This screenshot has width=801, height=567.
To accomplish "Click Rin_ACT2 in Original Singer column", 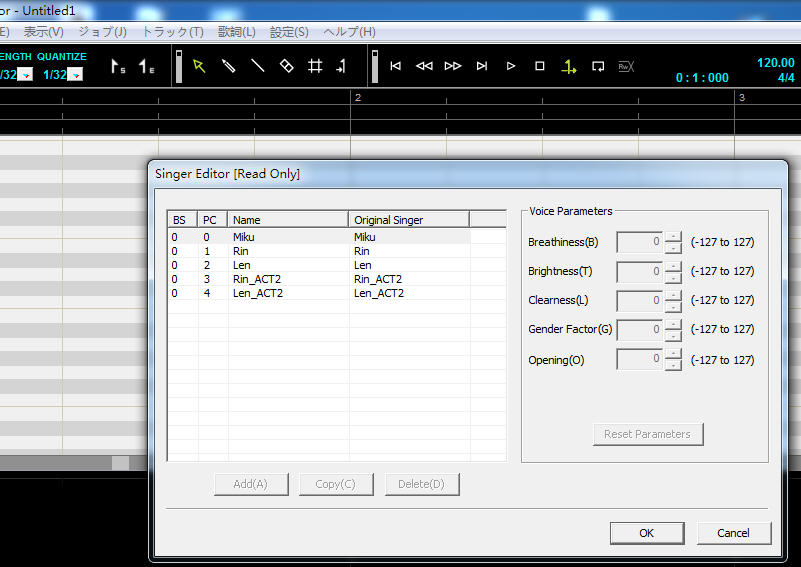I will (378, 279).
